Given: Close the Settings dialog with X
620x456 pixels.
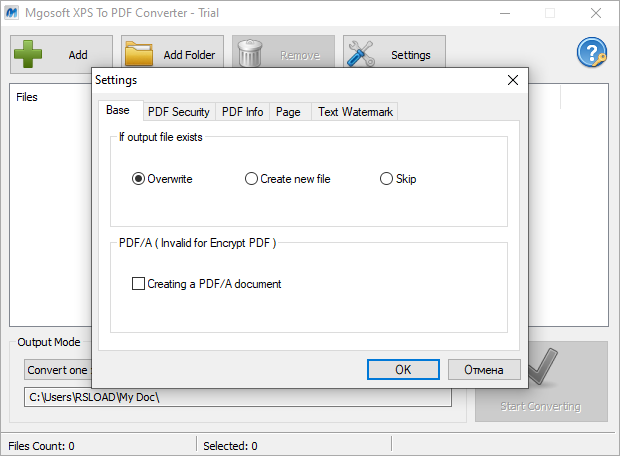Looking at the screenshot, I should pyautogui.click(x=513, y=80).
